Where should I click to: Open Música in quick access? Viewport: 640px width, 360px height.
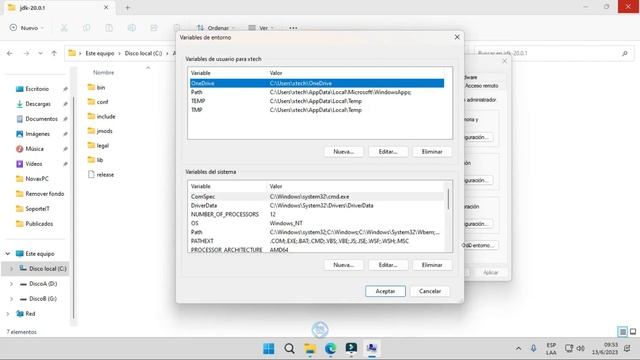(x=34, y=149)
